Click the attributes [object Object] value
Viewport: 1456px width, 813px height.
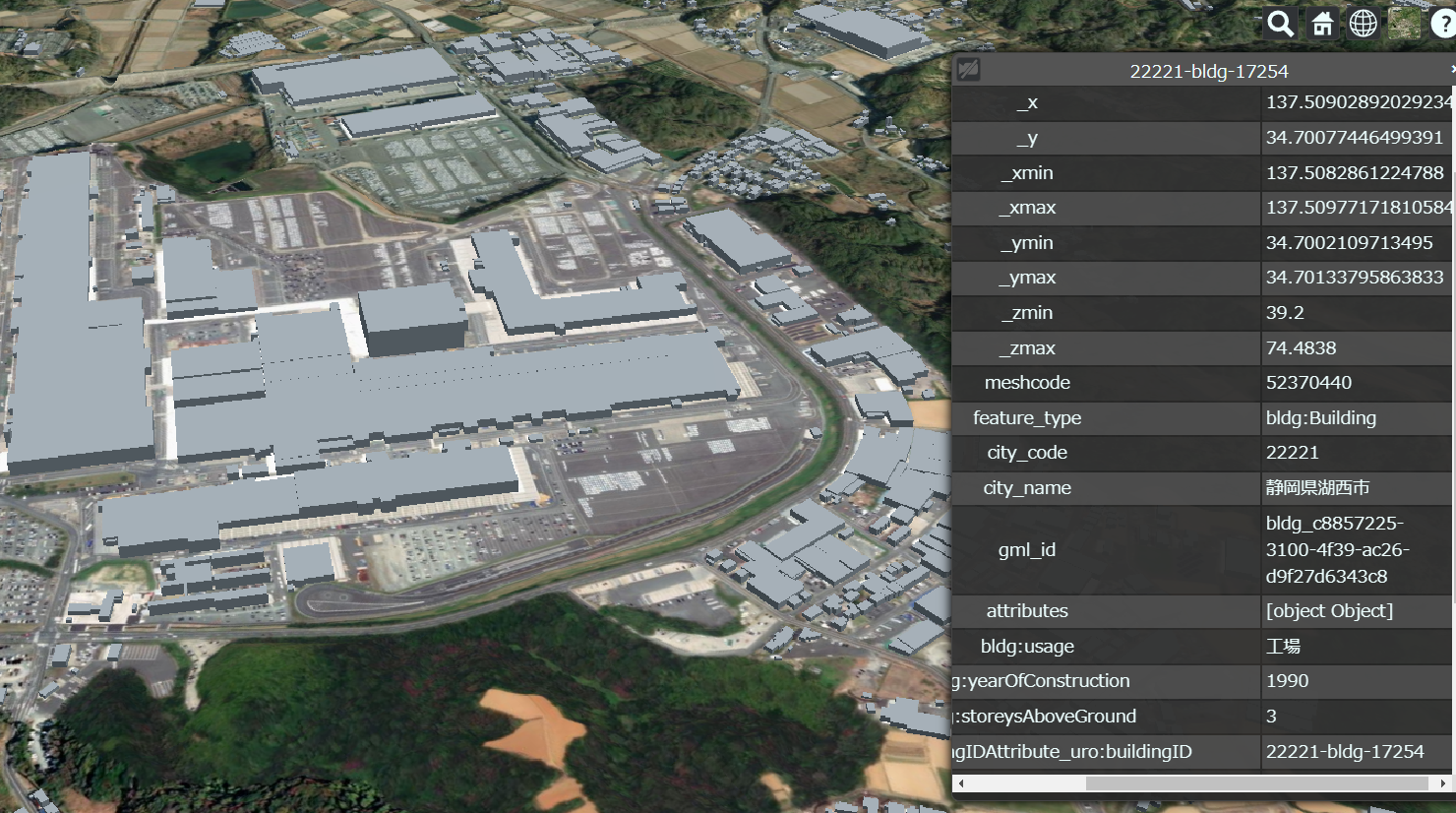[x=1329, y=611]
